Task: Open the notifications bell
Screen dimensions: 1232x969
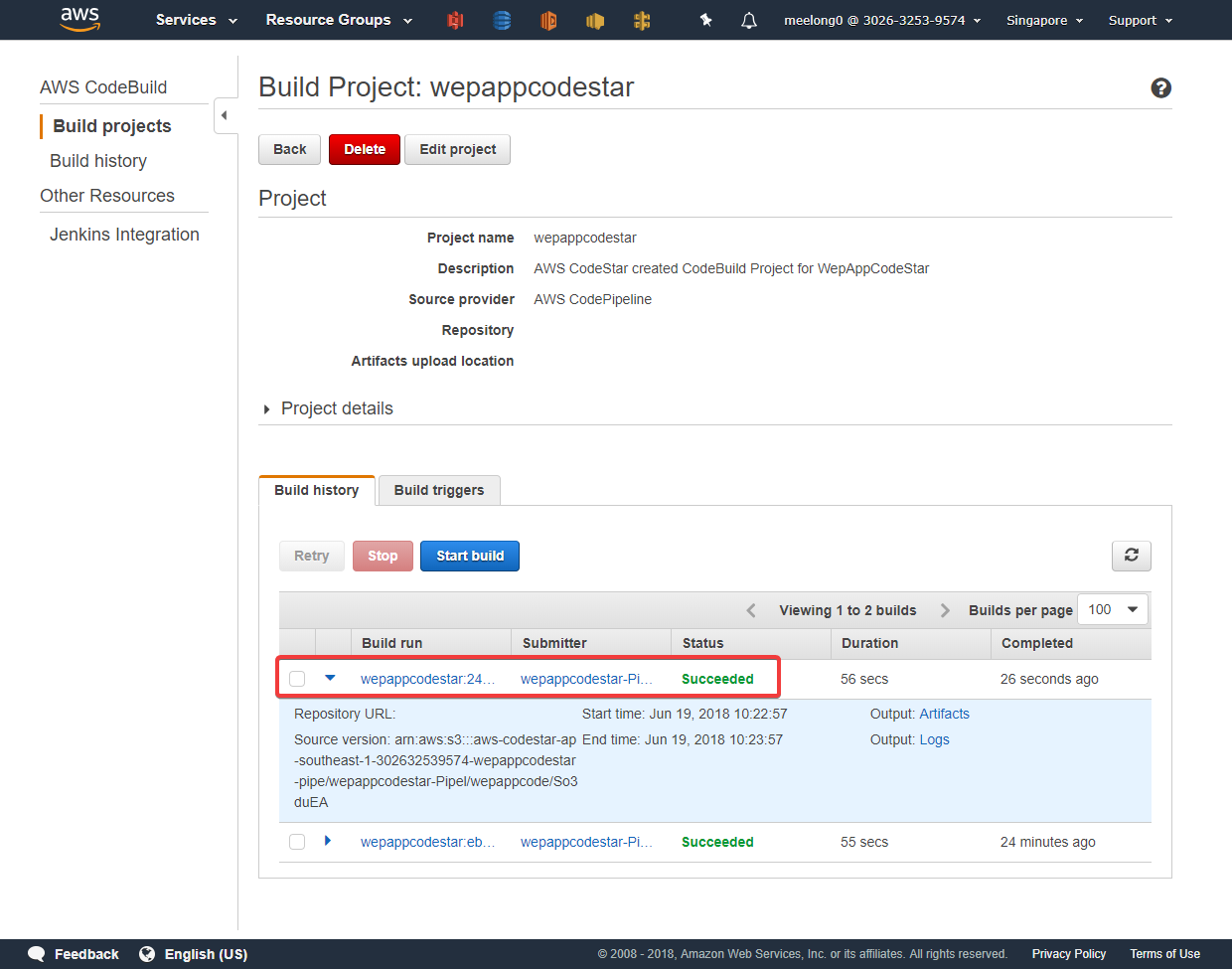Action: pos(749,20)
